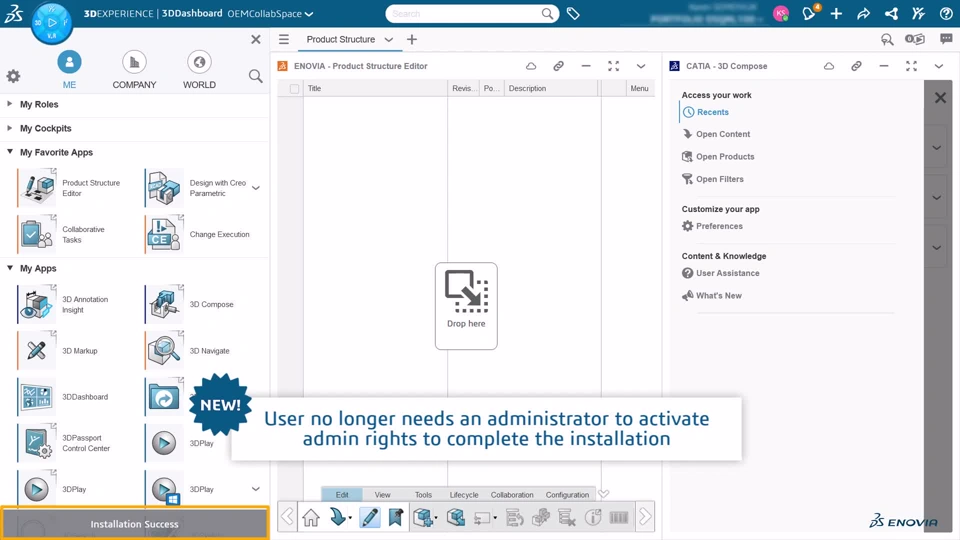This screenshot has height=540, width=960.
Task: Open the 3DEXPERIENCE compass
Action: [x=51, y=23]
